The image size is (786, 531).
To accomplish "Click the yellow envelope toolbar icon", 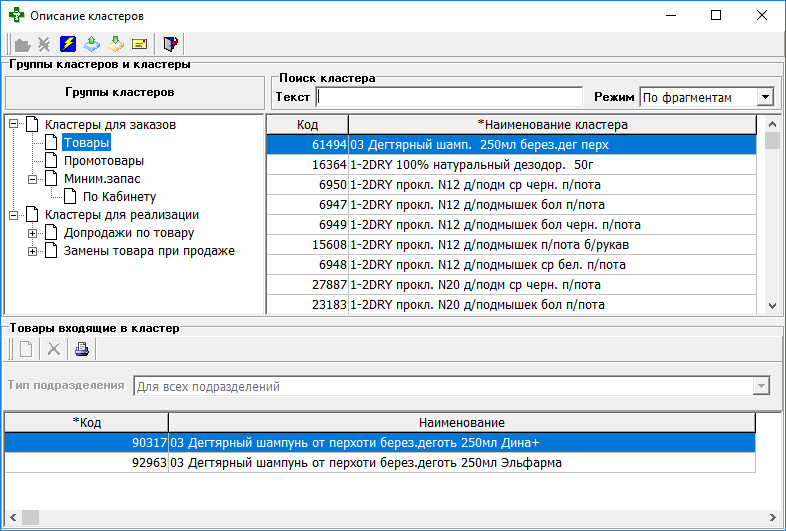I will click(139, 44).
